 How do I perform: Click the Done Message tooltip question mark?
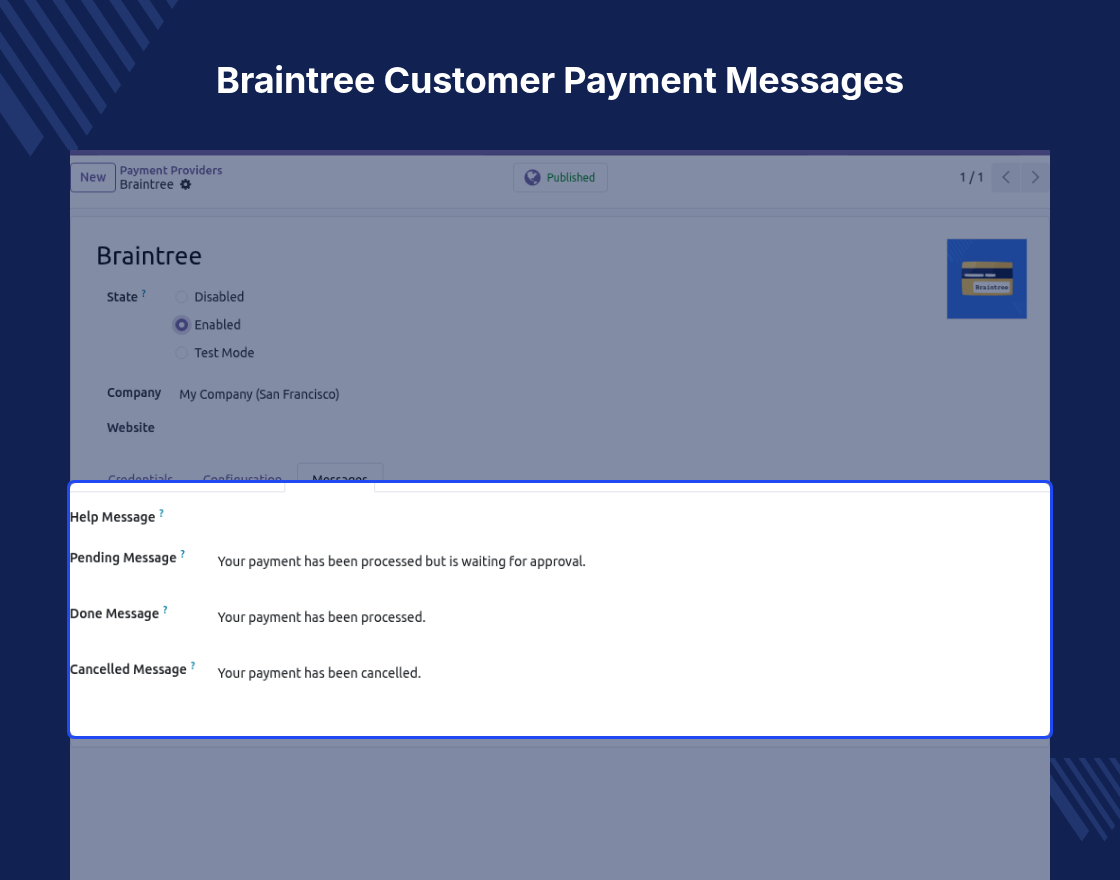[165, 610]
